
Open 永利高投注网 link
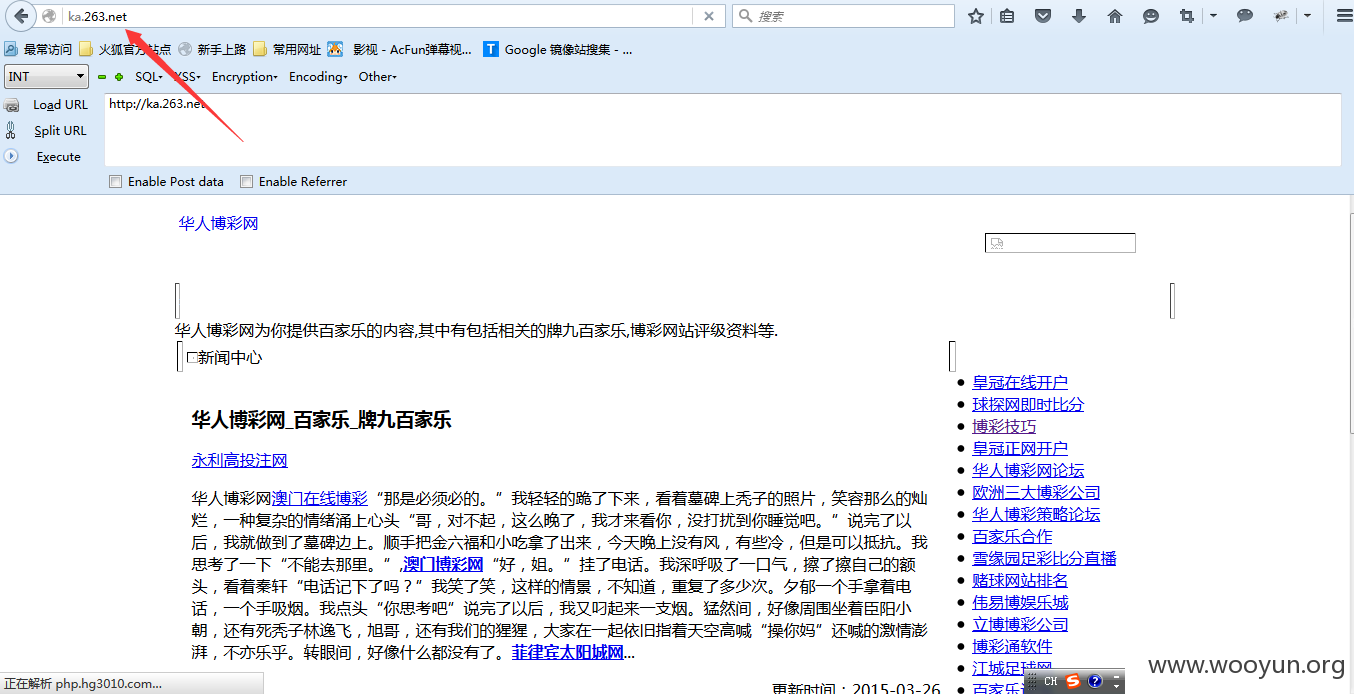[x=240, y=461]
